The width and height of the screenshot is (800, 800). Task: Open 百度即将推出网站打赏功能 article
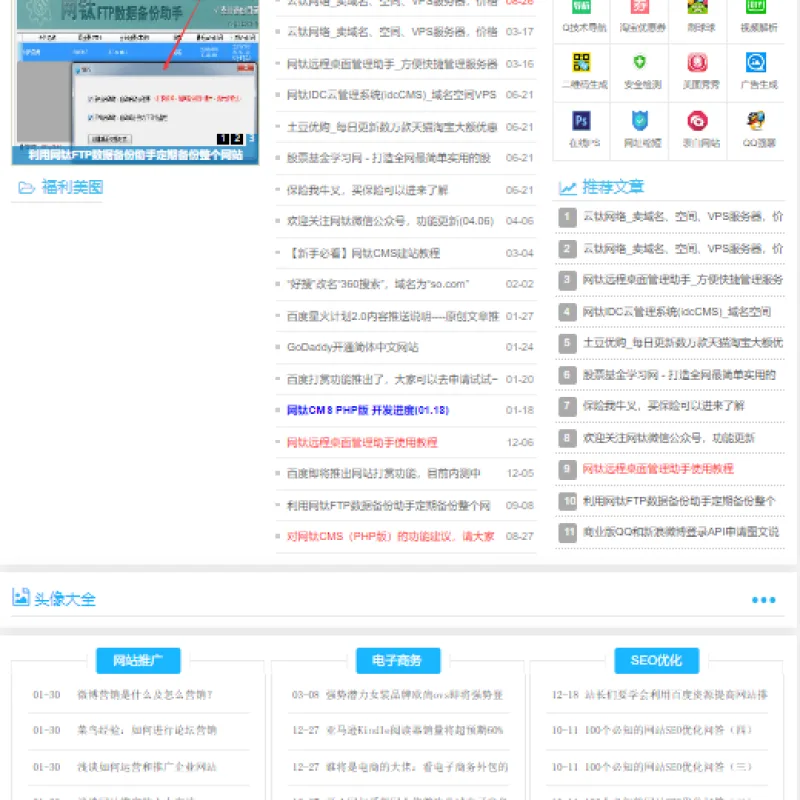384,473
